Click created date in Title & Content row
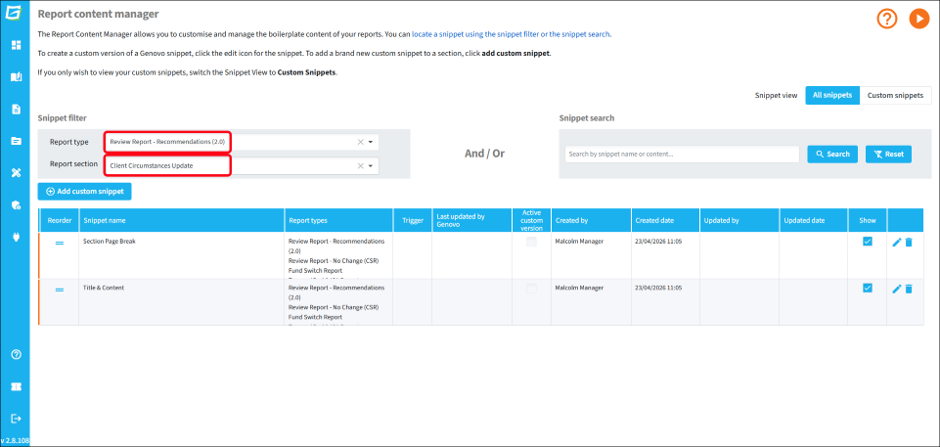The width and height of the screenshot is (940, 447). click(658, 288)
